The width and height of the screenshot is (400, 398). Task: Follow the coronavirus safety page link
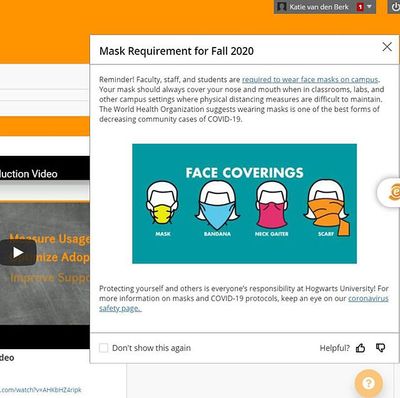coord(244,303)
